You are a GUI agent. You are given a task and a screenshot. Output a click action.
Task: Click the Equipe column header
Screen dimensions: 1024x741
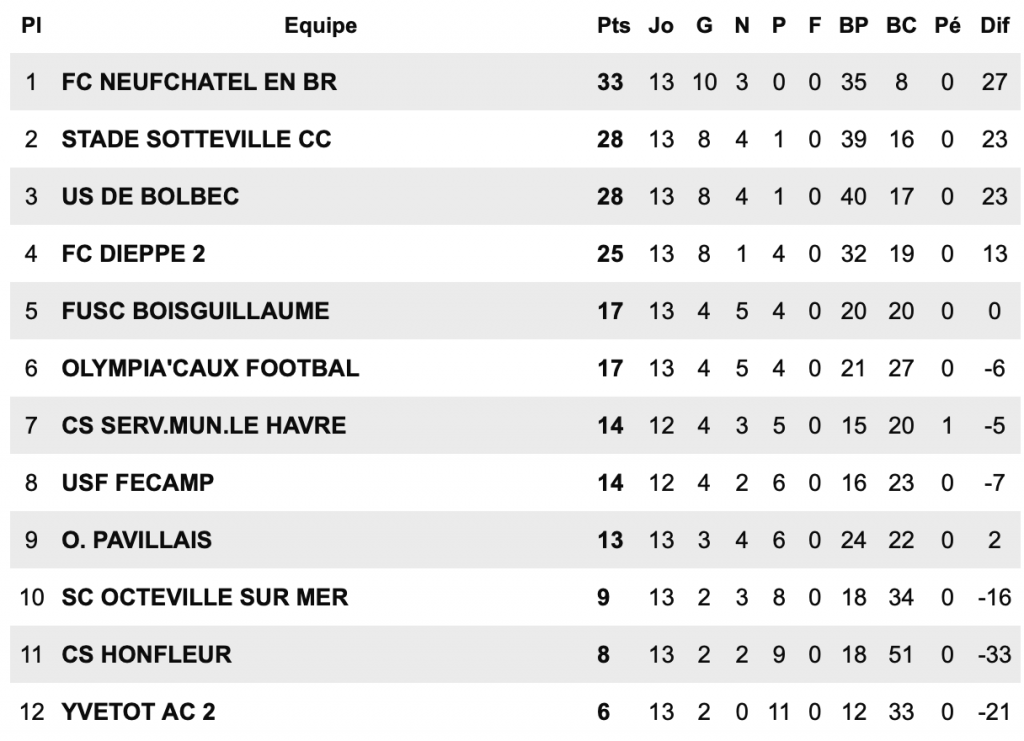point(320,26)
